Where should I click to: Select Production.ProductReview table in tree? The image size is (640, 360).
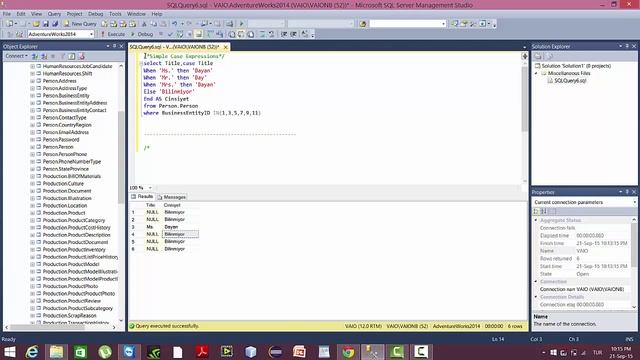pos(71,301)
